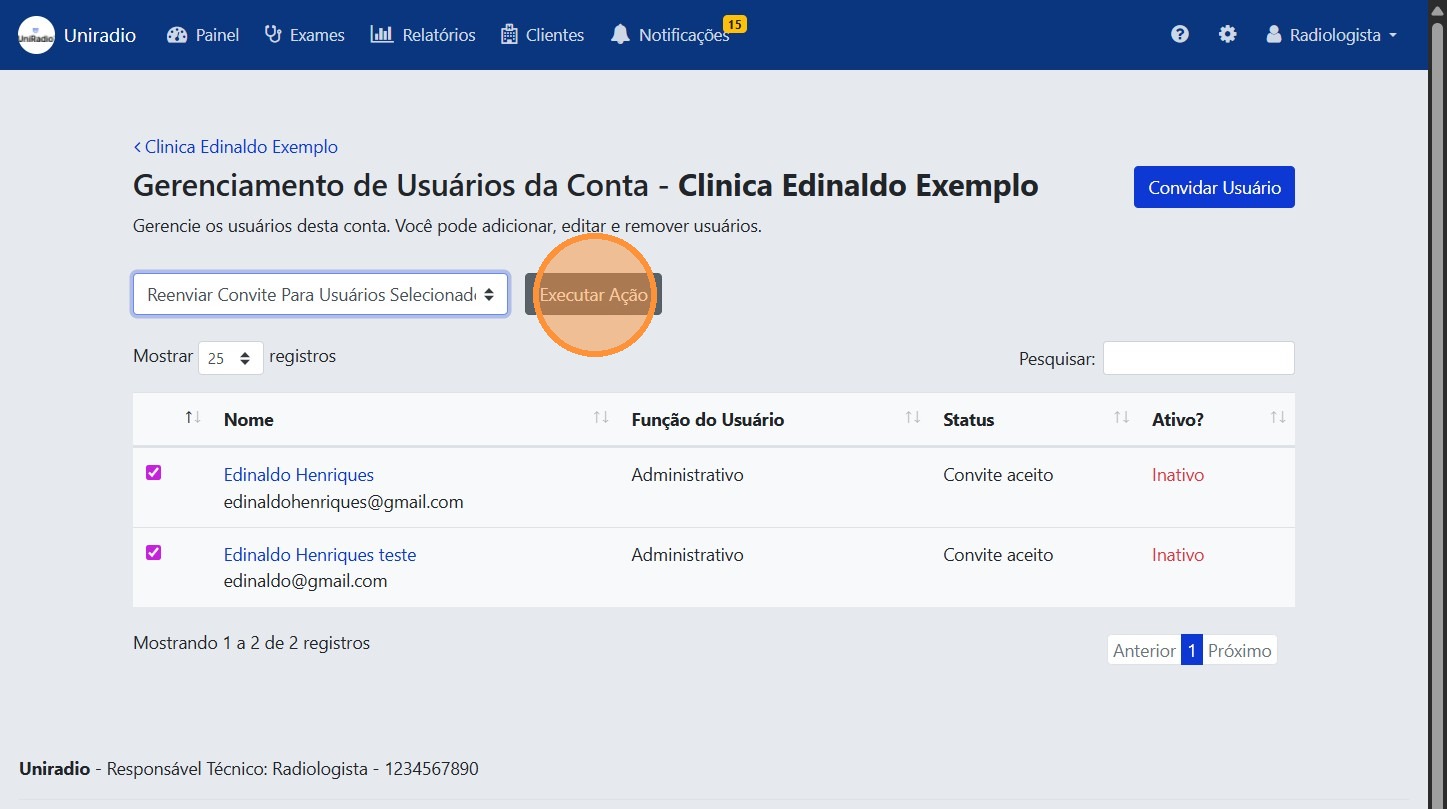Uncheck the Edinaldo Henriques row checkbox
This screenshot has height=809, width=1447.
click(x=153, y=472)
